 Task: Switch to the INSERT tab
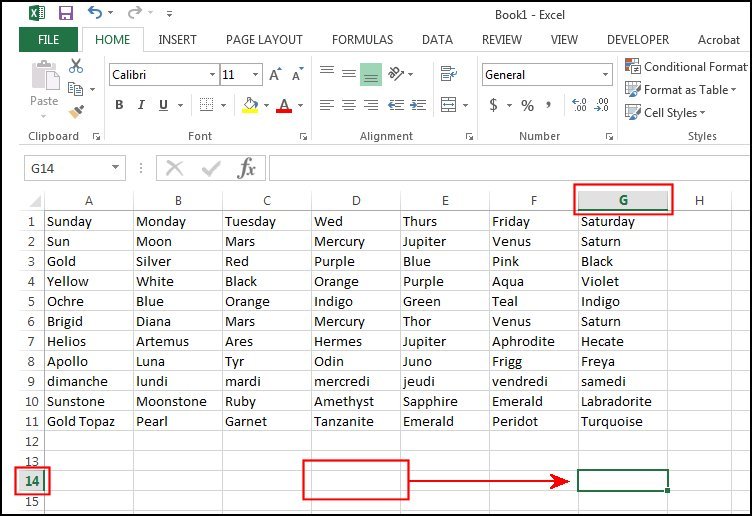tap(177, 40)
